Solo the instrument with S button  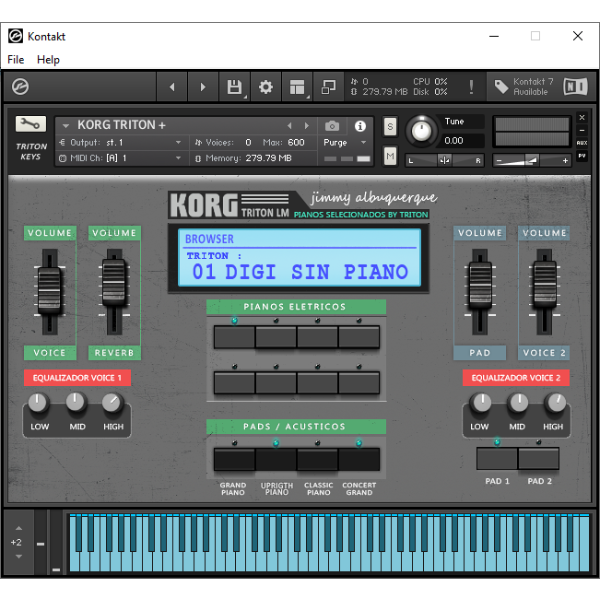tap(390, 126)
